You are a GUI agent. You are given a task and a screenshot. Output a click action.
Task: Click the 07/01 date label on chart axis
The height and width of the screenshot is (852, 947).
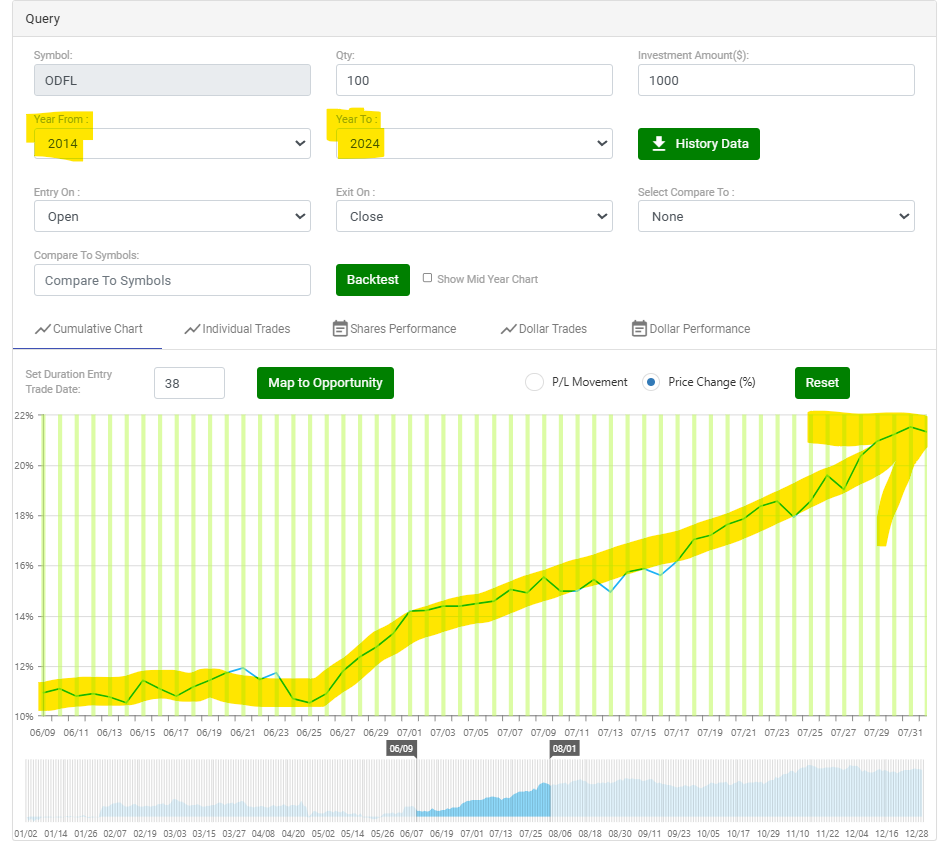tap(409, 732)
